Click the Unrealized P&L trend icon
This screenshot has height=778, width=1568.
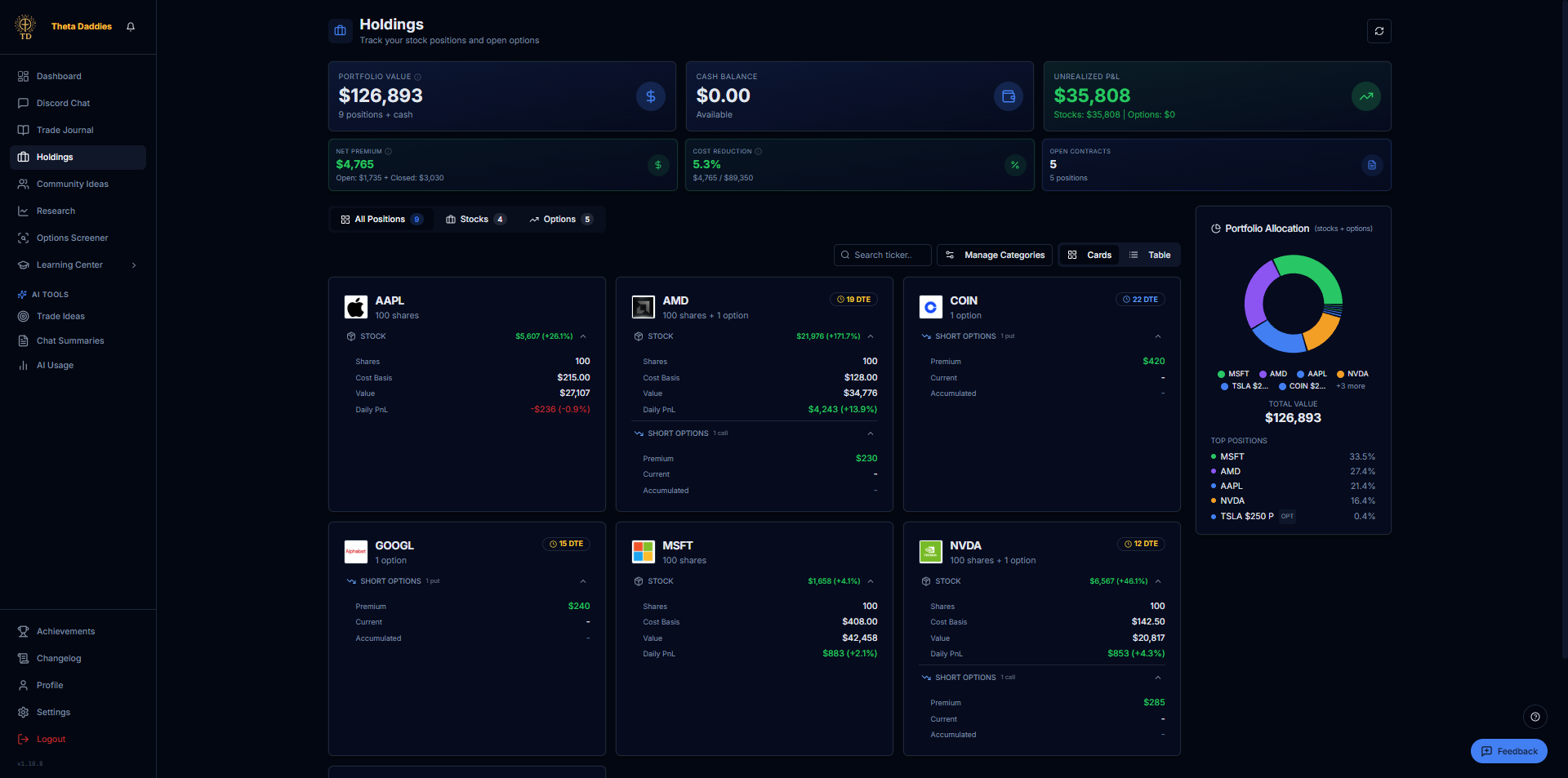coord(1366,96)
